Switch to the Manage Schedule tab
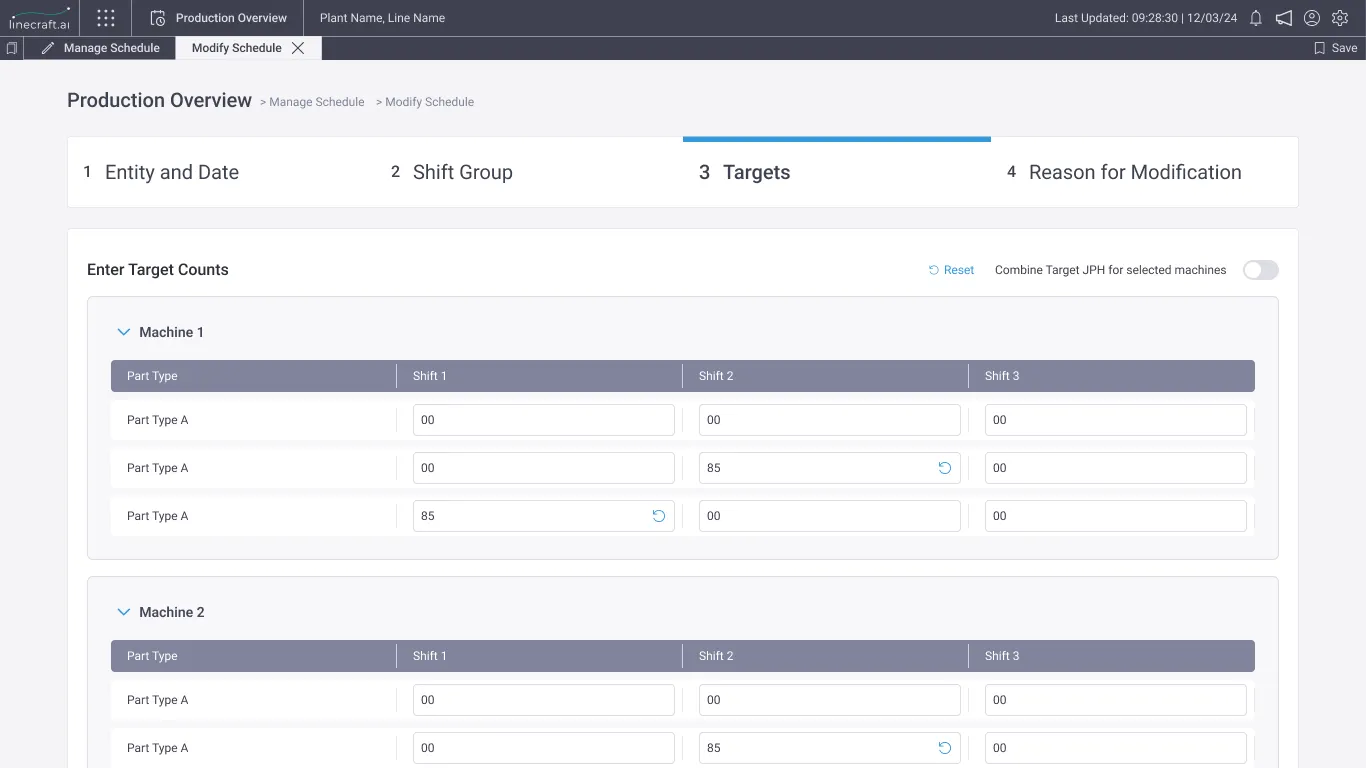The height and width of the screenshot is (768, 1366). [100, 48]
